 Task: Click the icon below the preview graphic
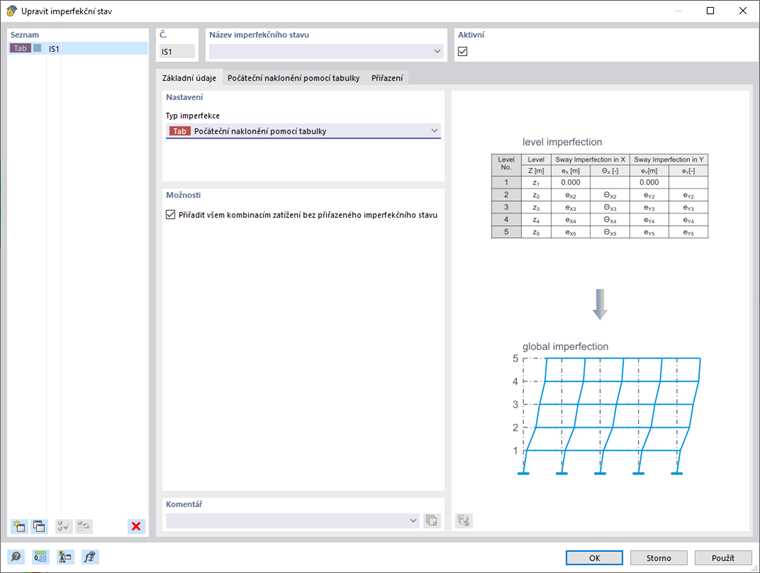(x=464, y=521)
